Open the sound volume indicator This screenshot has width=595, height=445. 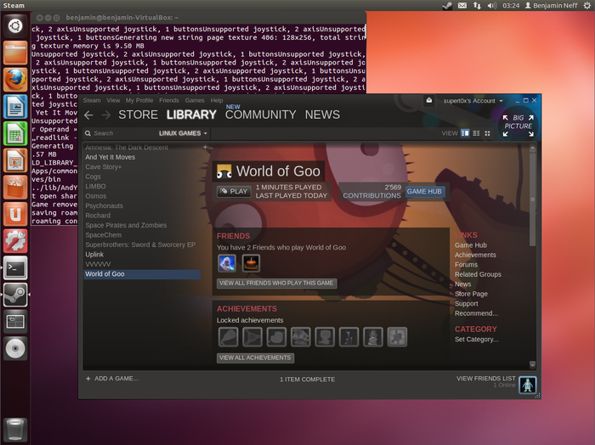492,5
